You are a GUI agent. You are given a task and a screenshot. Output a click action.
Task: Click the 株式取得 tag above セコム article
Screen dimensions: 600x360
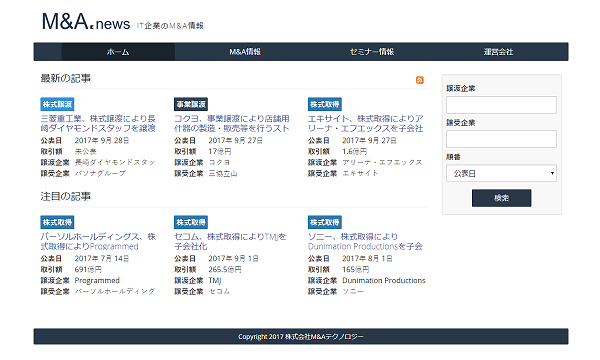pos(191,222)
